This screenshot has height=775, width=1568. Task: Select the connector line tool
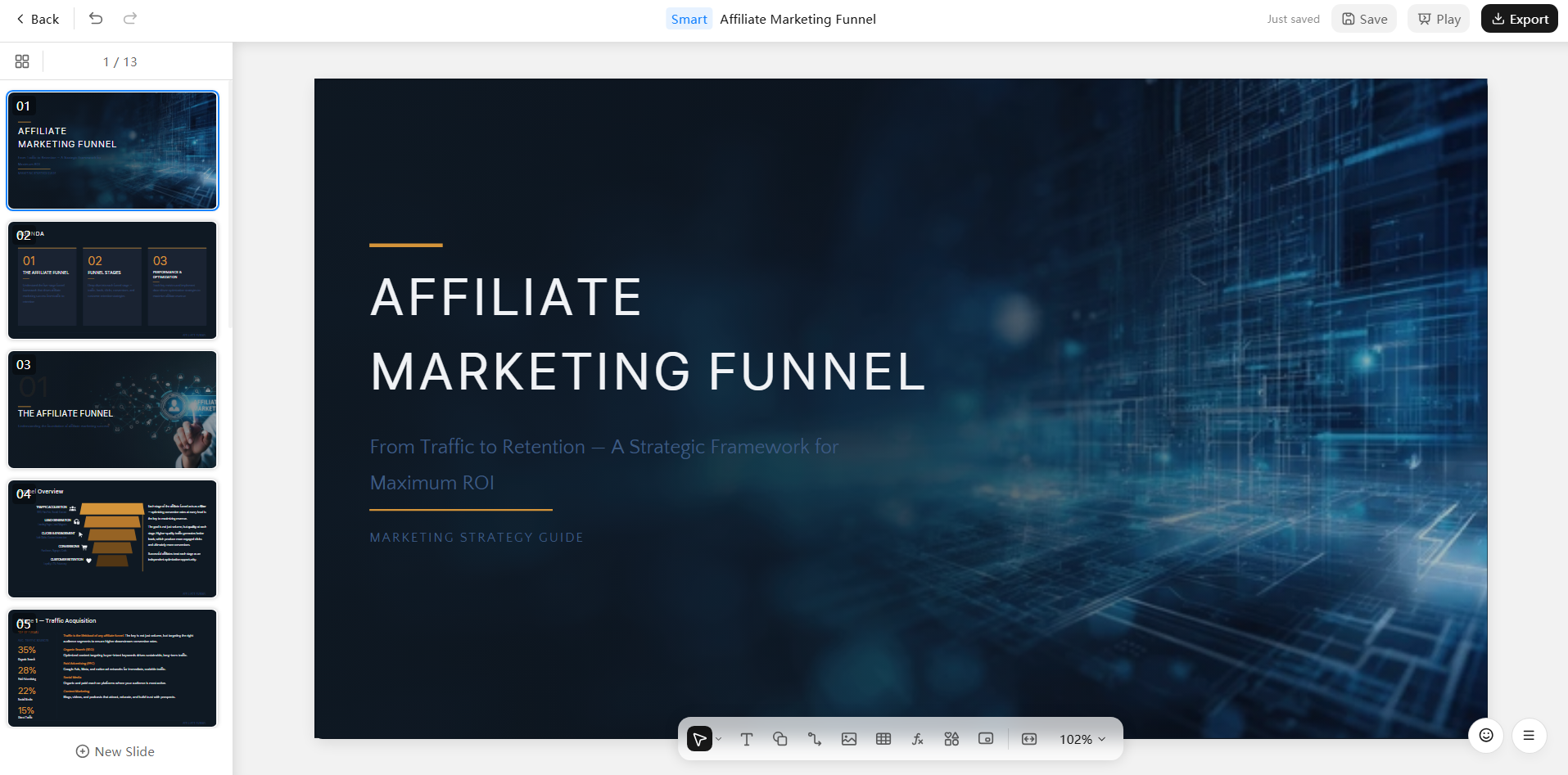(x=815, y=739)
